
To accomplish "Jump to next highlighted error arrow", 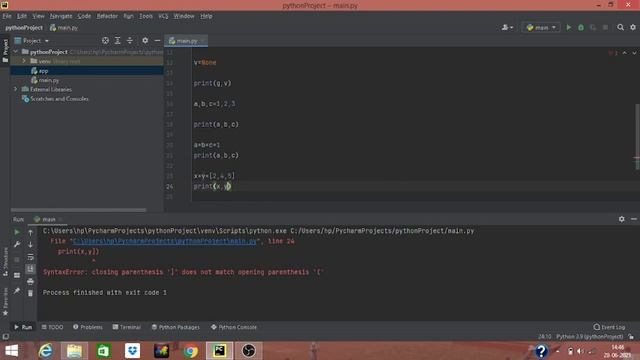I will point(634,53).
